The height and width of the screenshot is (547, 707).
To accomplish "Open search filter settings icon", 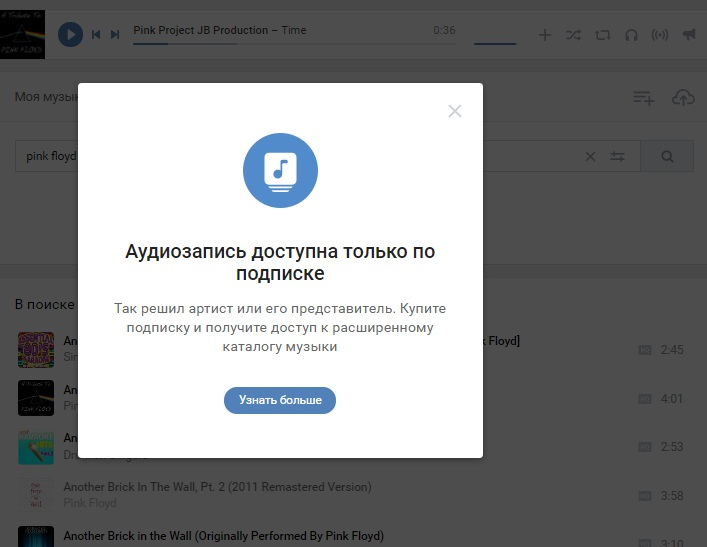I will click(x=617, y=156).
